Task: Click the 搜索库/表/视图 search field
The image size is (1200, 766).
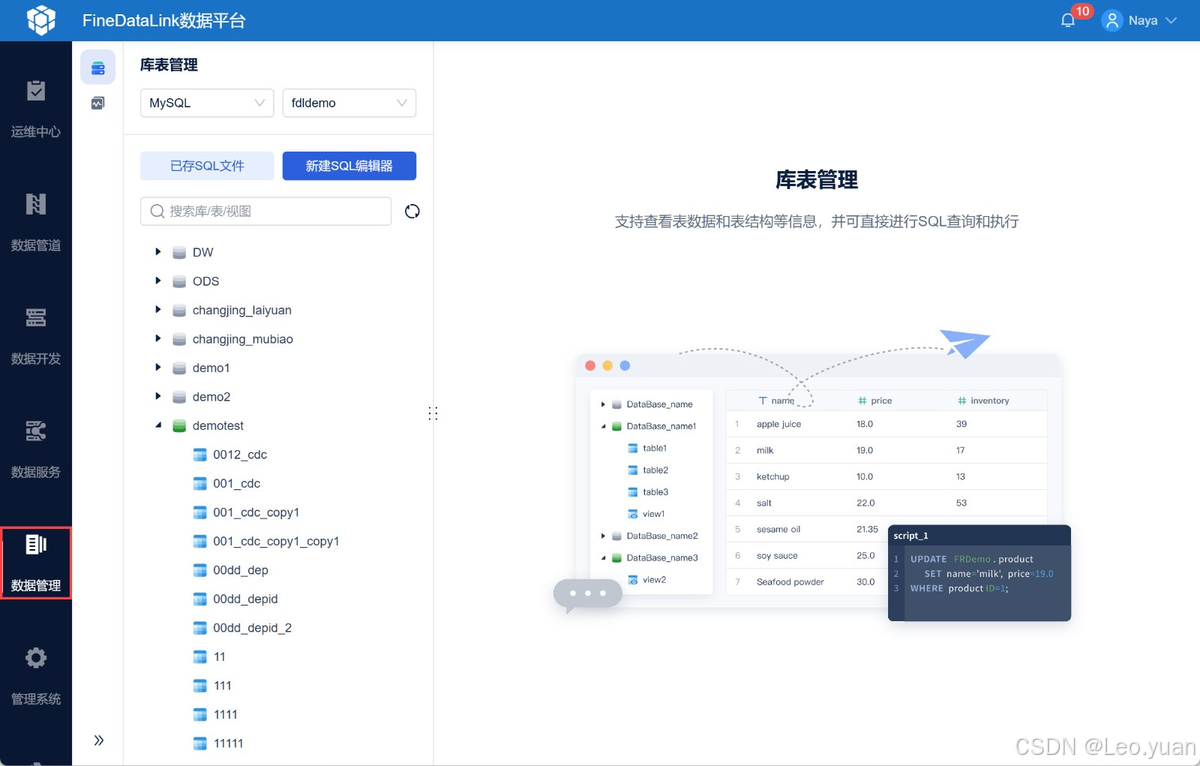Action: coord(266,211)
